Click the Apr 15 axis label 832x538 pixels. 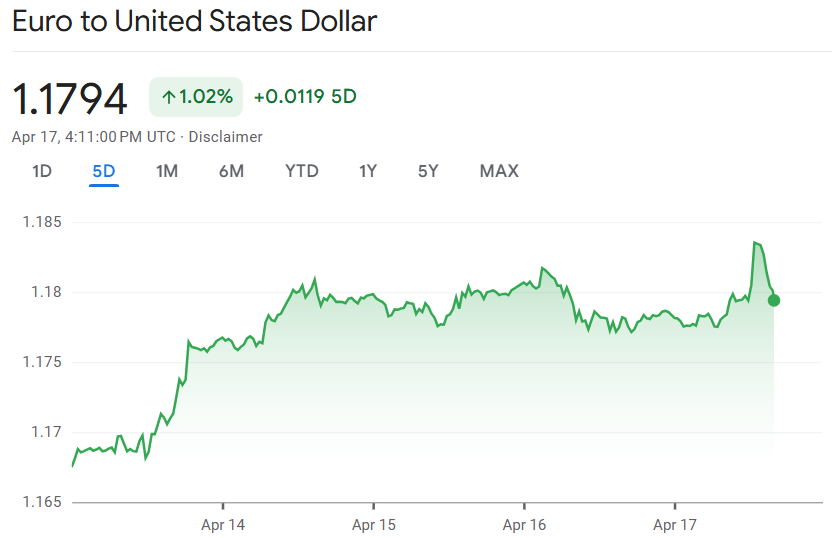[x=374, y=524]
